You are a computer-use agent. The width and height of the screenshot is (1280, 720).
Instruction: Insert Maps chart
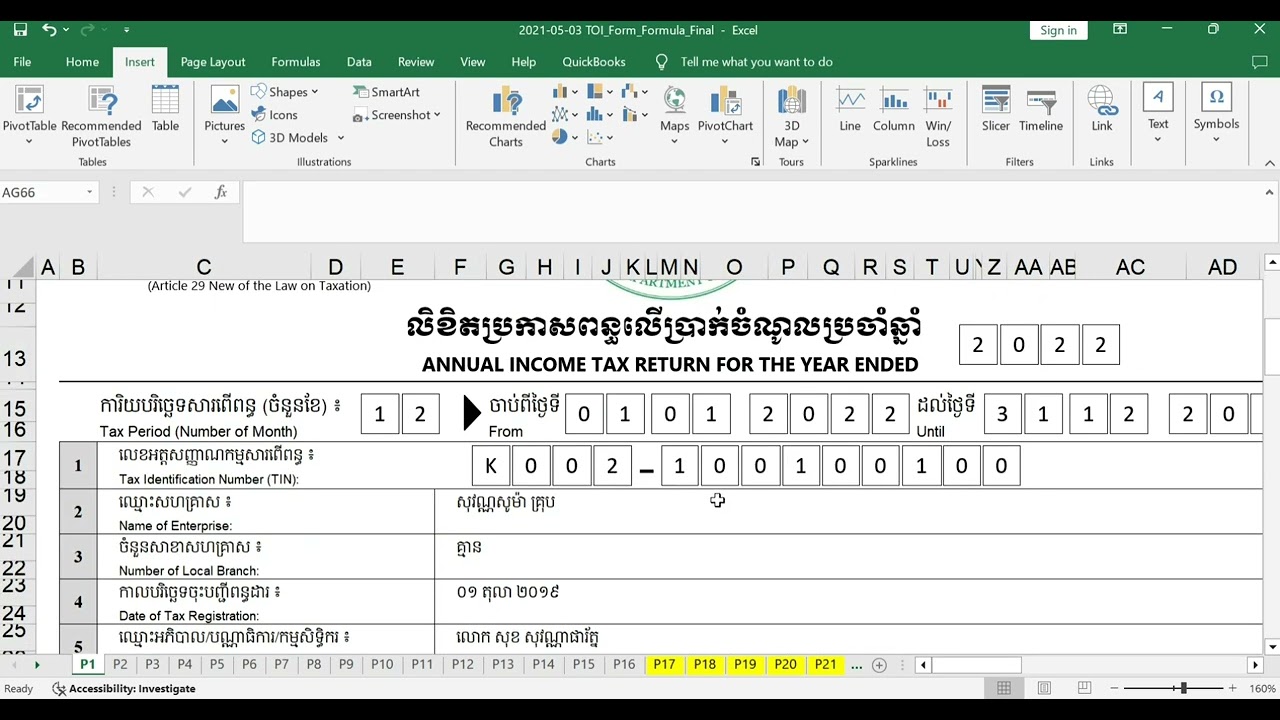(674, 116)
